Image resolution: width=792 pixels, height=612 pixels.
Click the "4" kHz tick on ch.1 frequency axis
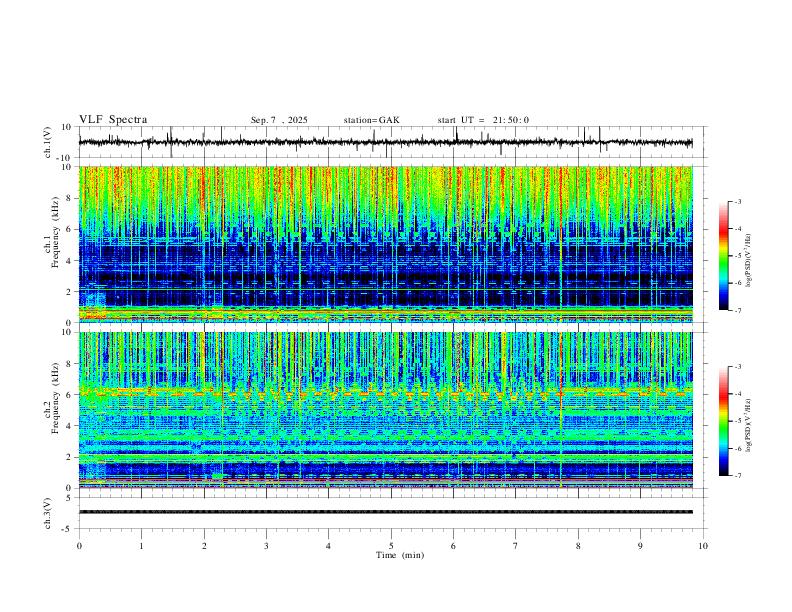coord(70,261)
